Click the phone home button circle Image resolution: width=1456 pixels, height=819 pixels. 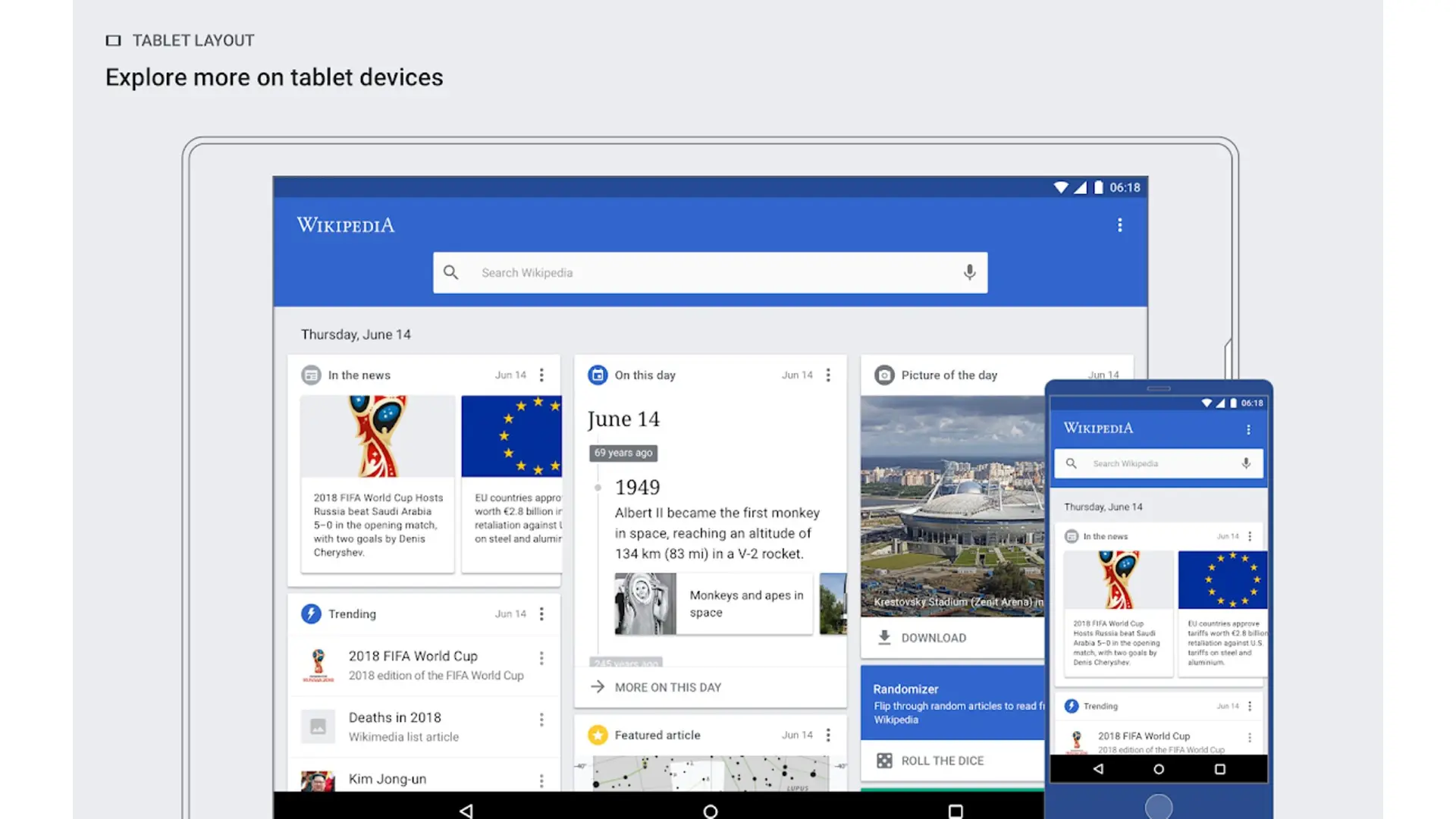point(1159,807)
